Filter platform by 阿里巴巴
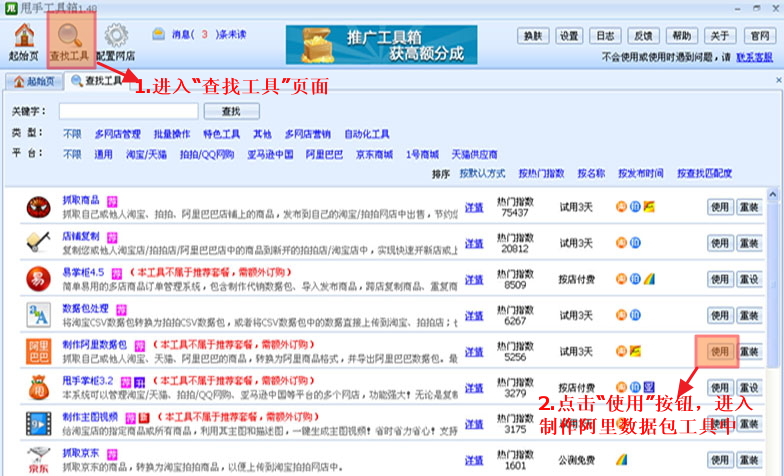Screen dimensions: 784x476 (324, 154)
